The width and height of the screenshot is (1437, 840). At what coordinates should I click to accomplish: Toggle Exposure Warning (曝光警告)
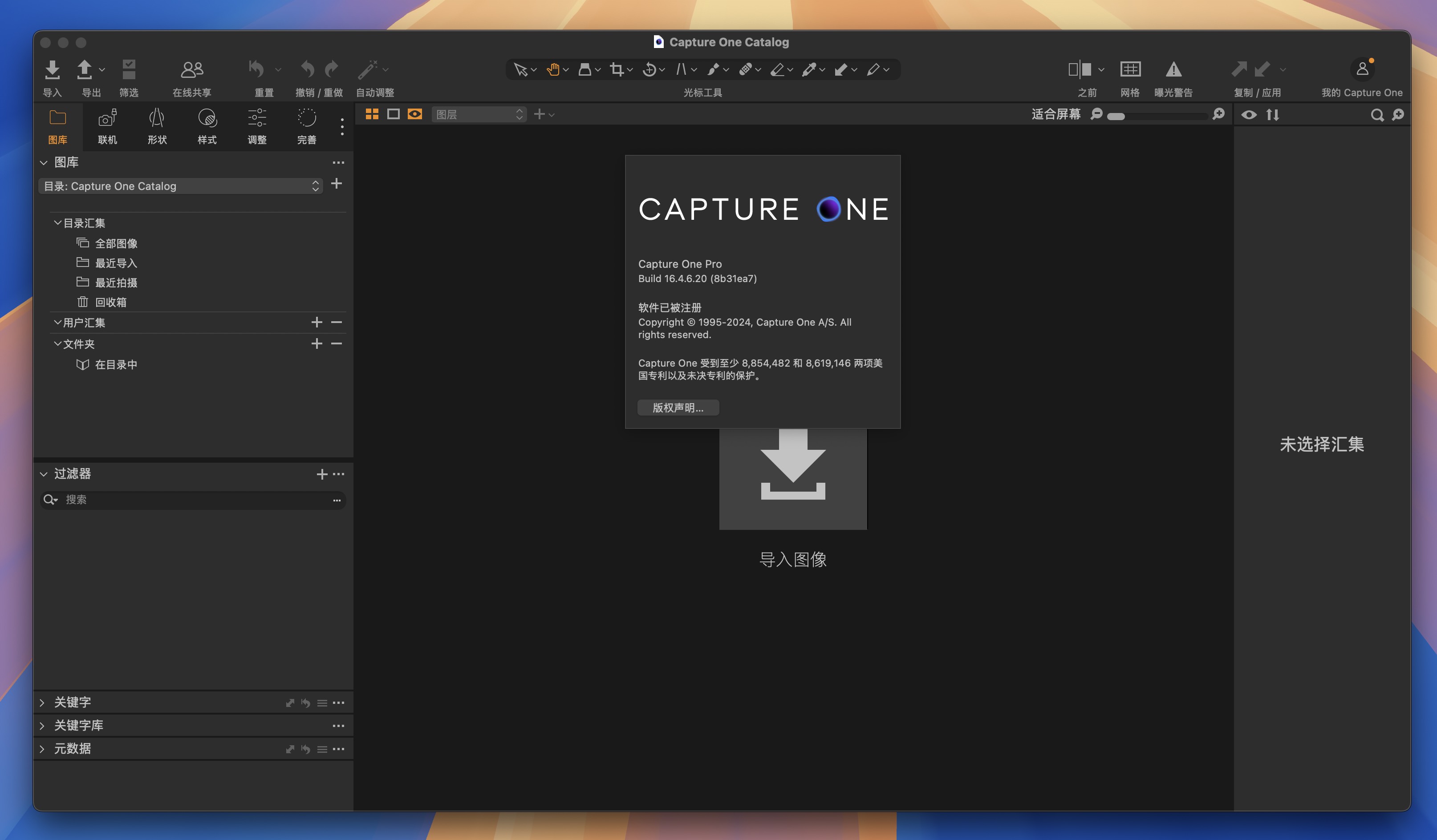1173,69
